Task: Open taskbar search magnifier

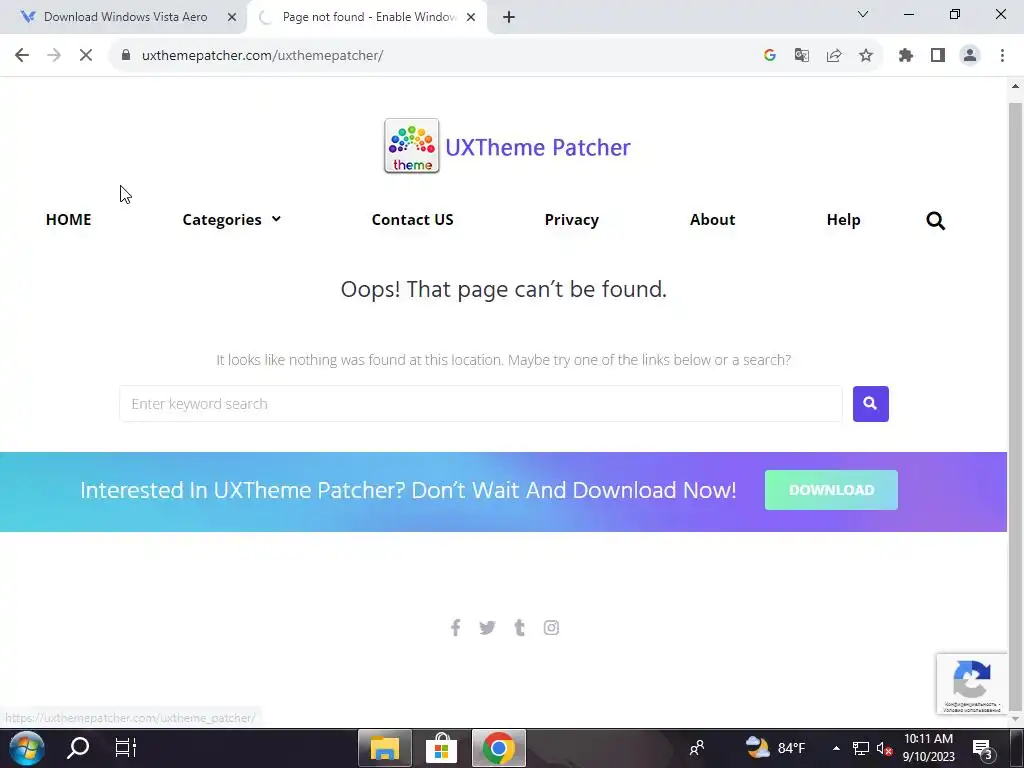Action: point(78,748)
